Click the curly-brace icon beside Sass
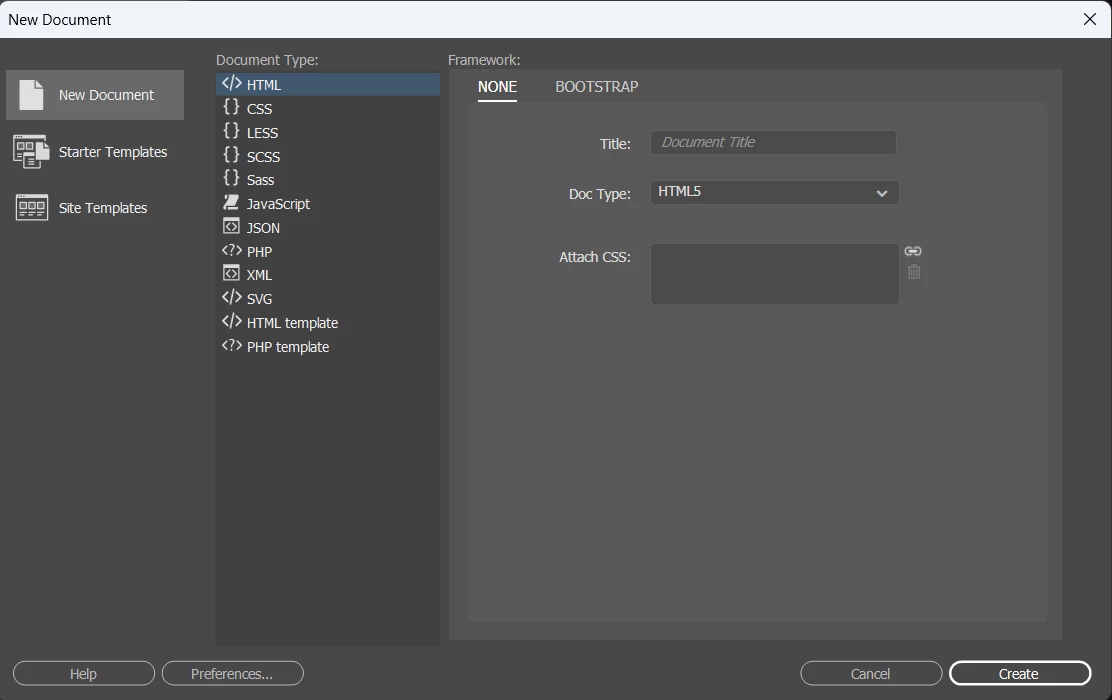This screenshot has width=1112, height=700. point(231,178)
